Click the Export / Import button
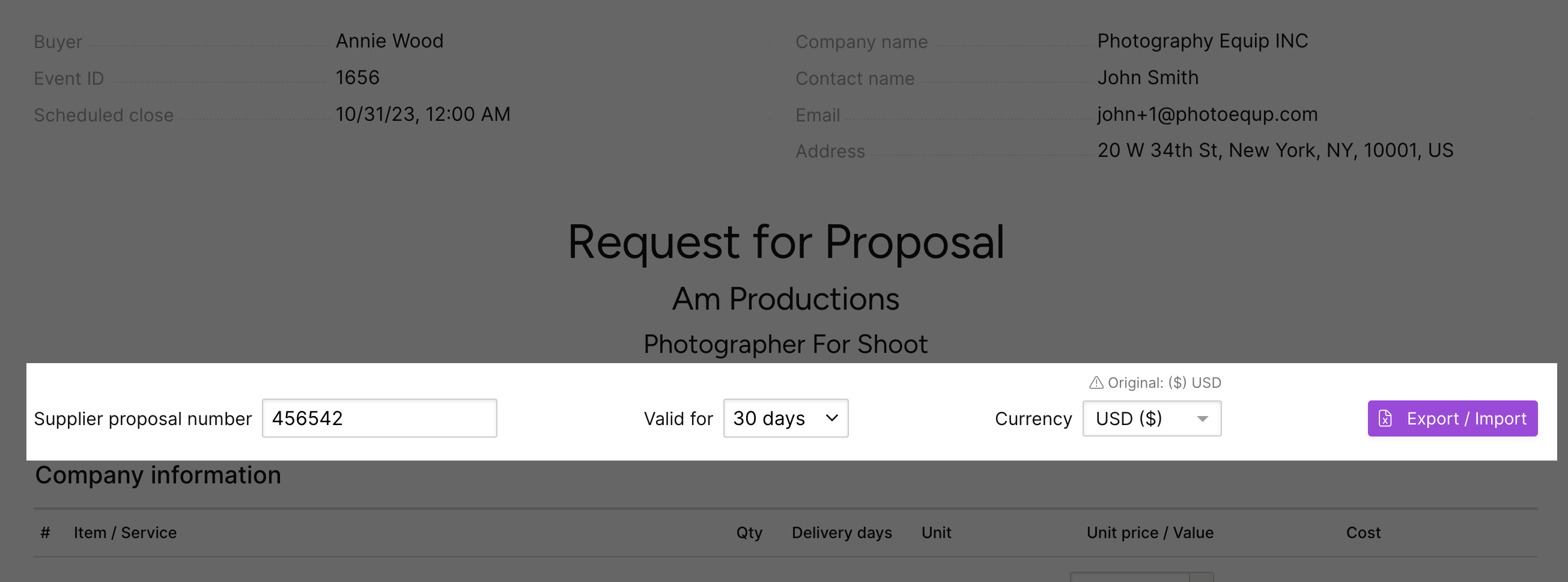Screen dimensions: 1568x582 [1452, 418]
